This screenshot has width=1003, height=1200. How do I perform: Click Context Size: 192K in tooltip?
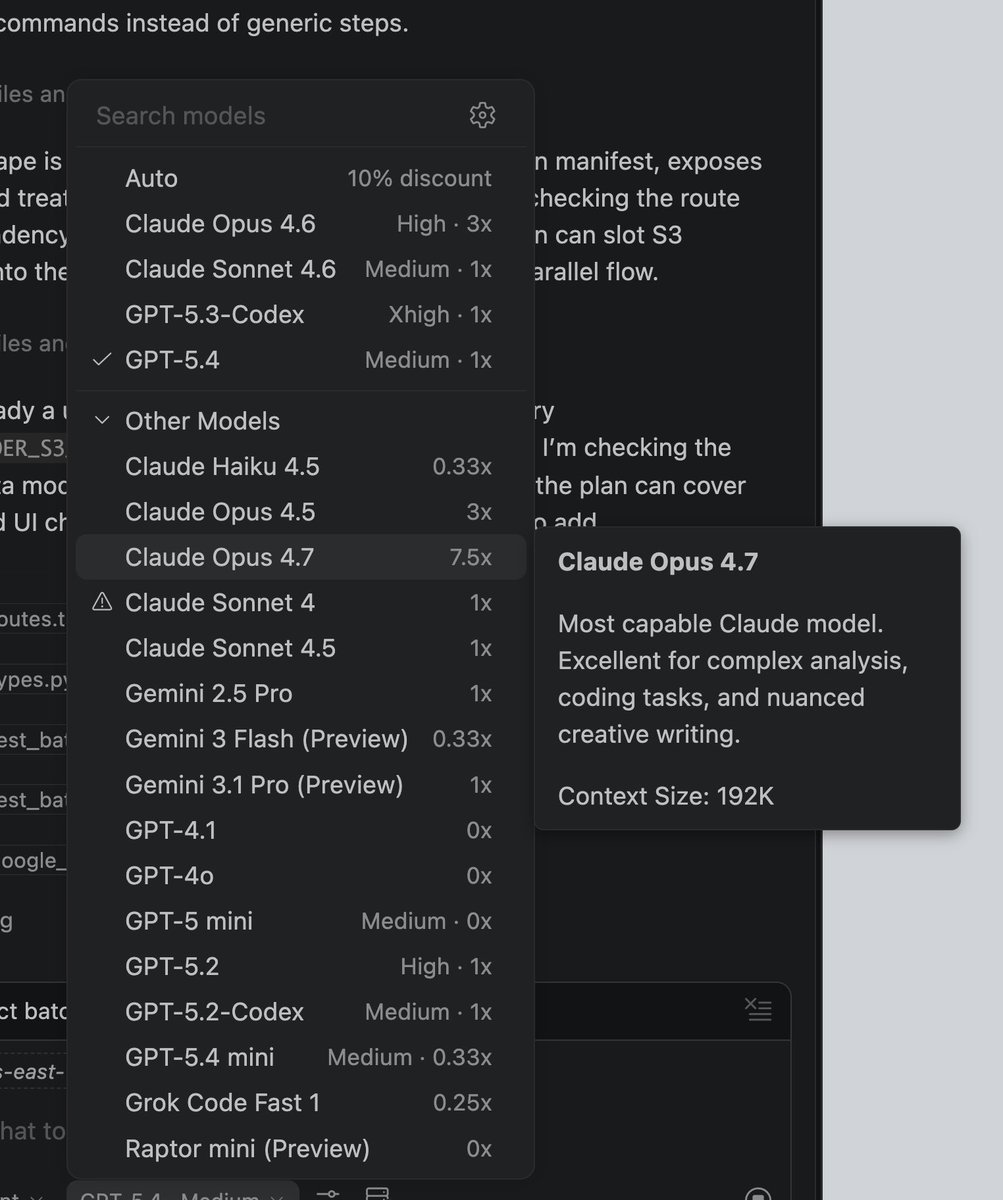click(x=666, y=796)
